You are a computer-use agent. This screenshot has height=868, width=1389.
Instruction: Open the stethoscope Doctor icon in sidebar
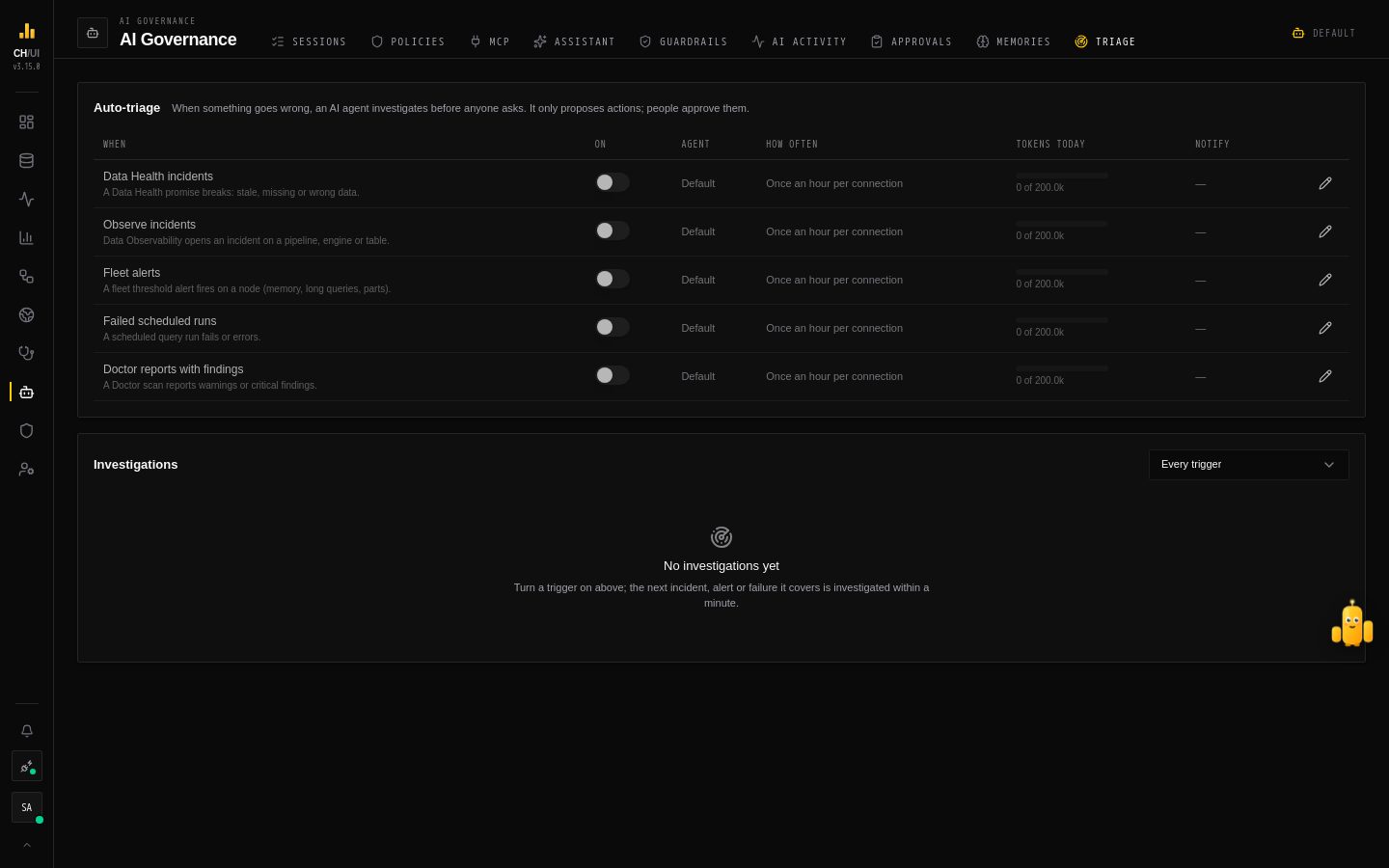tap(26, 354)
